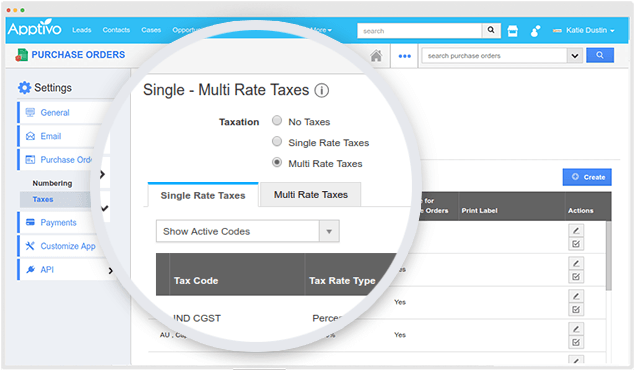Screen dimensions: 635x371
Task: Click the IND CGST tax code row
Action: 197,318
